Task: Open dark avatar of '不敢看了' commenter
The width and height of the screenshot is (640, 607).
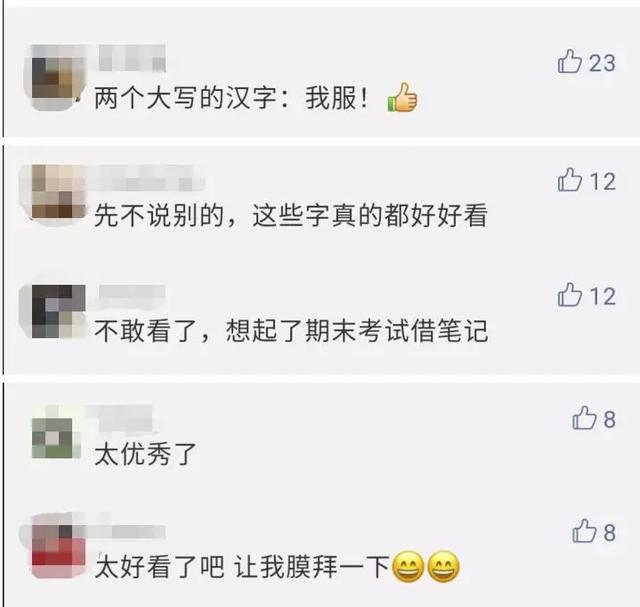Action: (x=58, y=311)
